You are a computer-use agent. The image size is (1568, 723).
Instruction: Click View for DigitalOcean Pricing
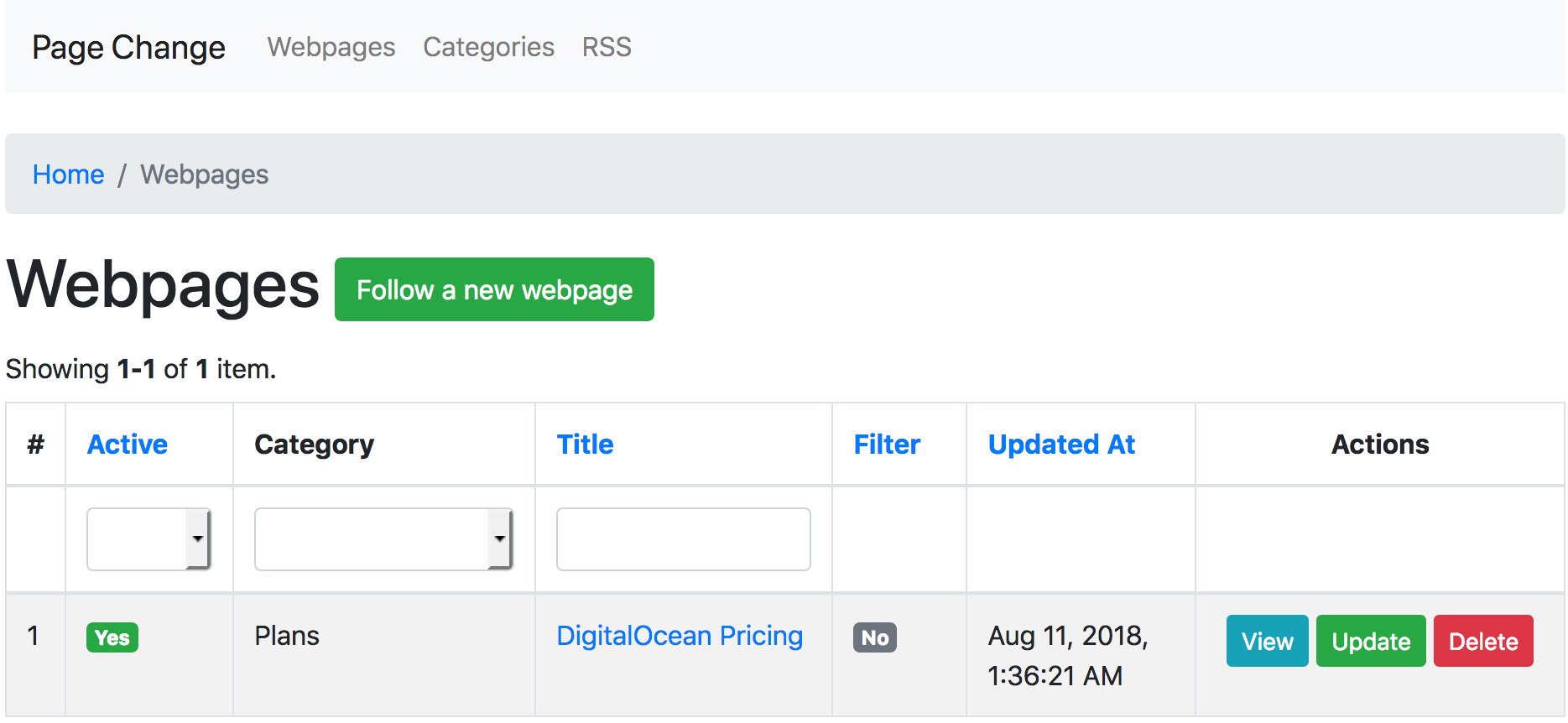tap(1267, 642)
